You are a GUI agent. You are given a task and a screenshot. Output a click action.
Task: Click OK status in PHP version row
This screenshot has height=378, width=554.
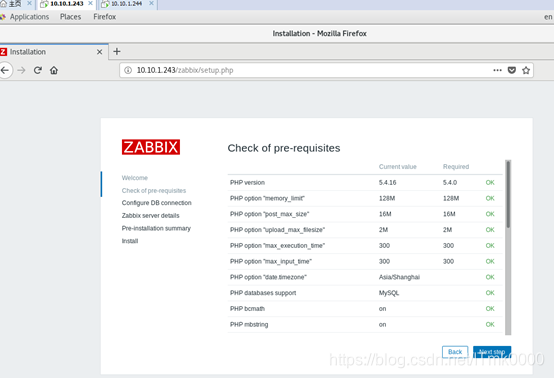tap(490, 183)
